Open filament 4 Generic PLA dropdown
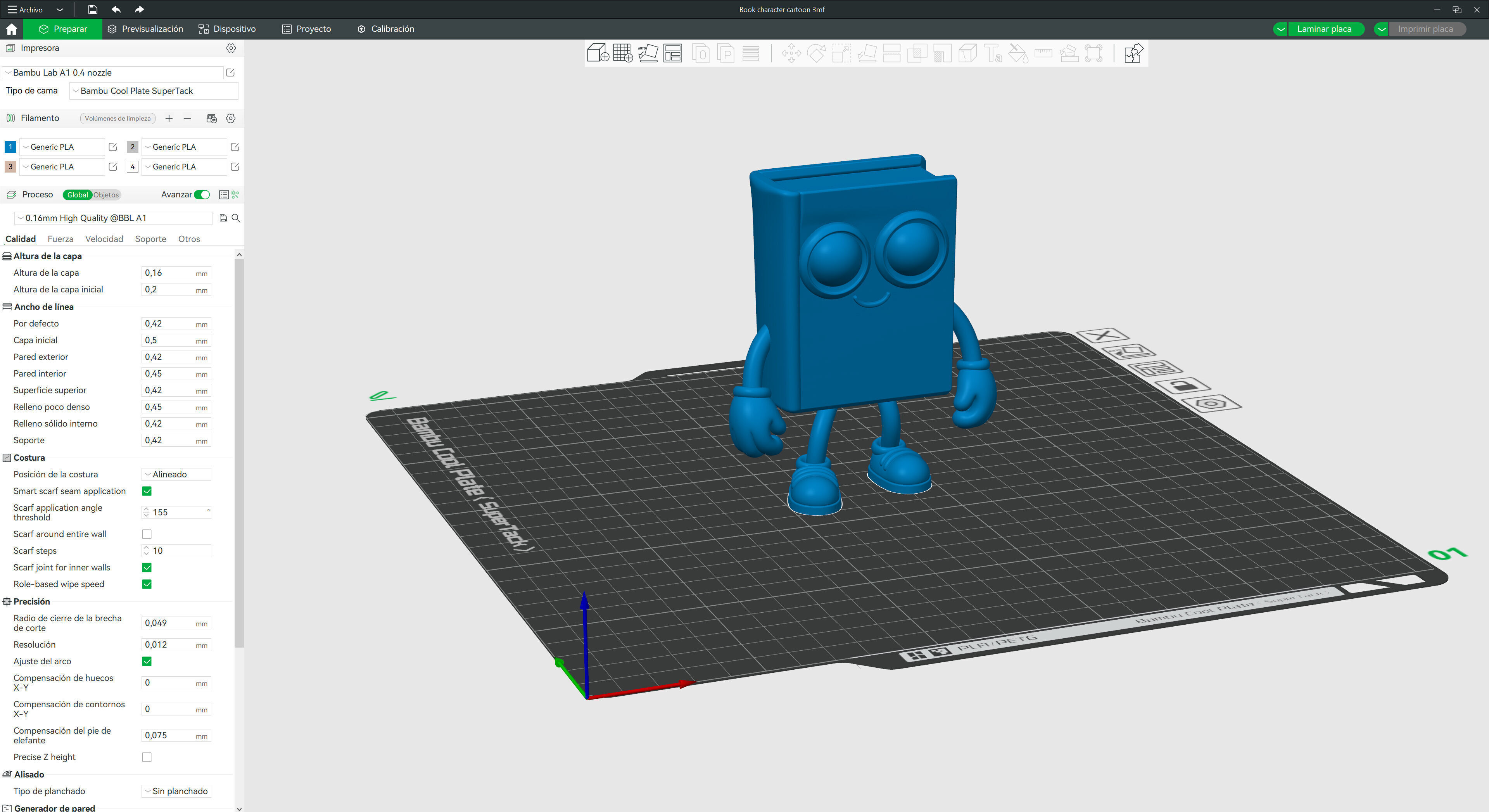 point(185,166)
